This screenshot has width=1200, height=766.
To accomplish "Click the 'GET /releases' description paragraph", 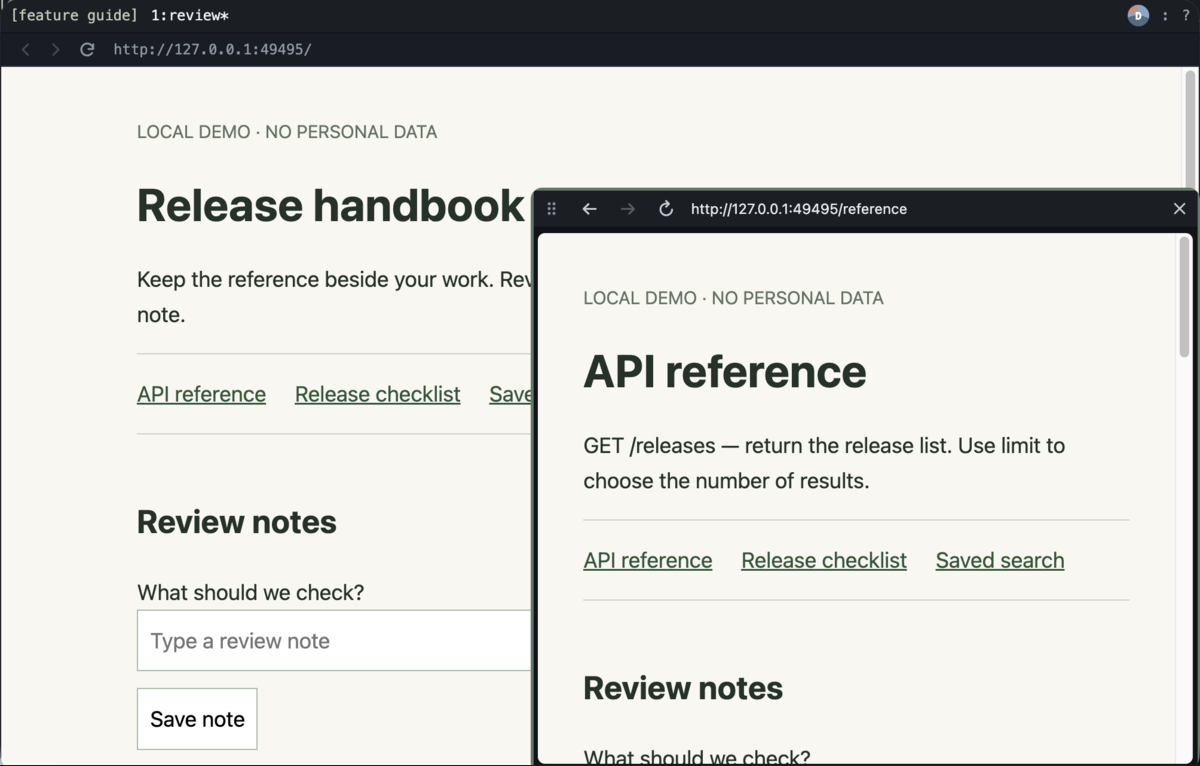I will (x=824, y=463).
